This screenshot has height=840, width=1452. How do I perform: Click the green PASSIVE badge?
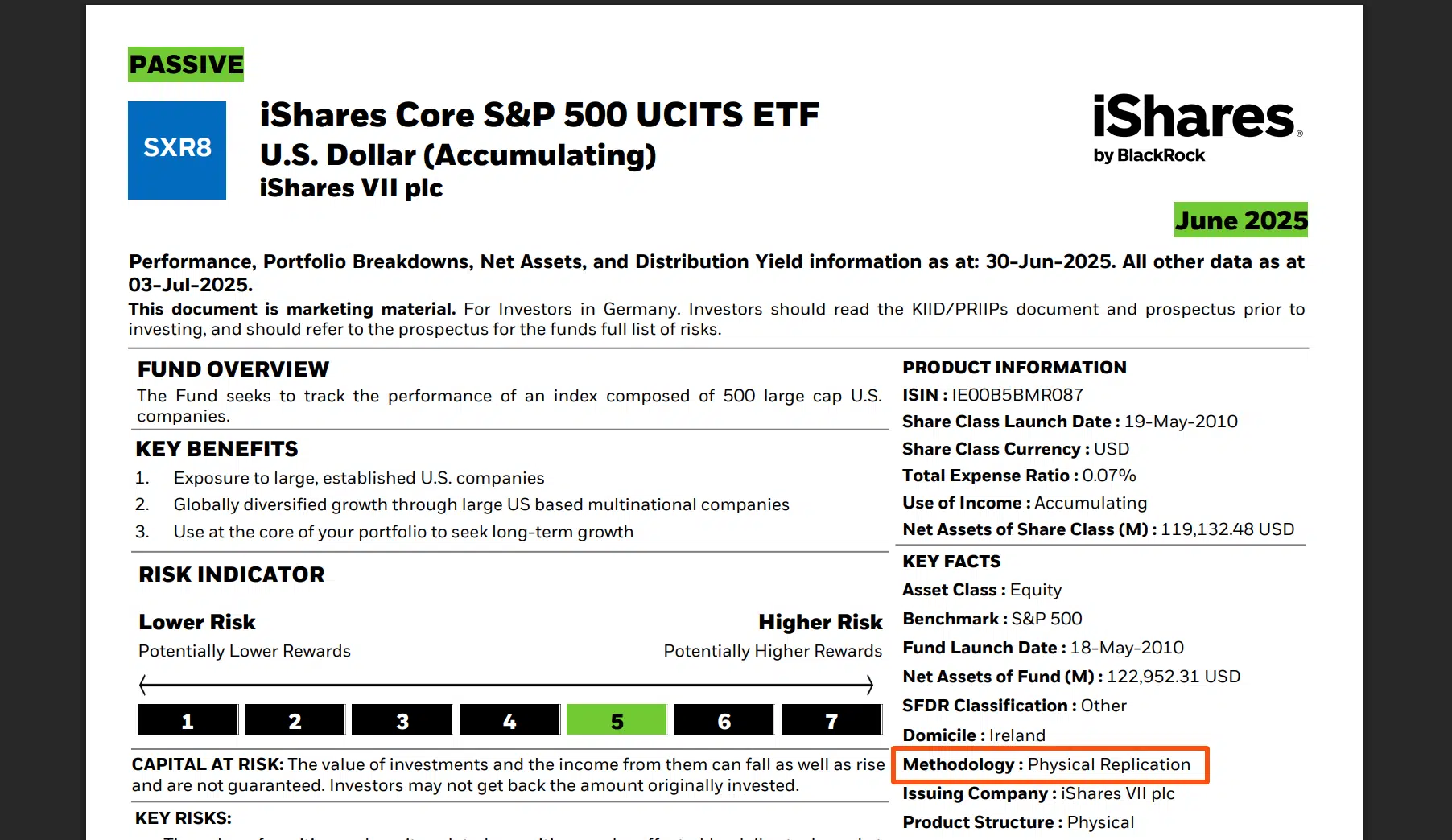tap(186, 64)
